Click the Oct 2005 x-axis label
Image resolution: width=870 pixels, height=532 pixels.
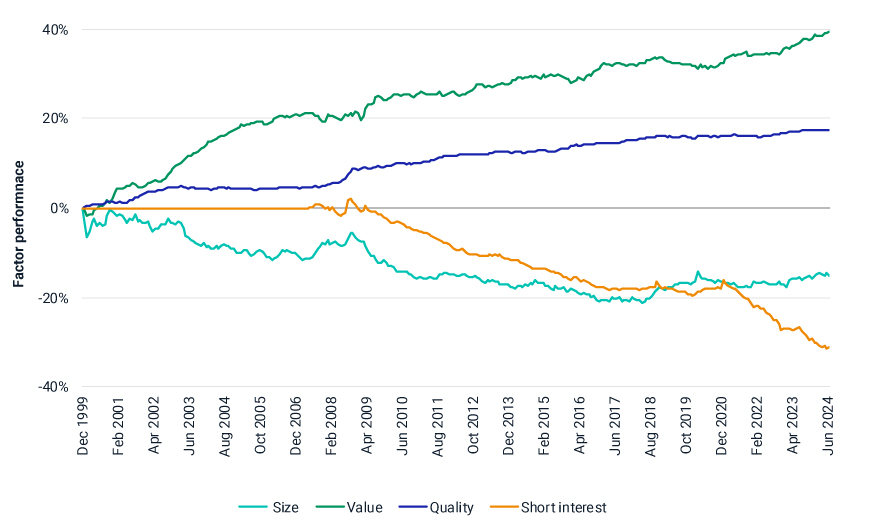click(260, 425)
